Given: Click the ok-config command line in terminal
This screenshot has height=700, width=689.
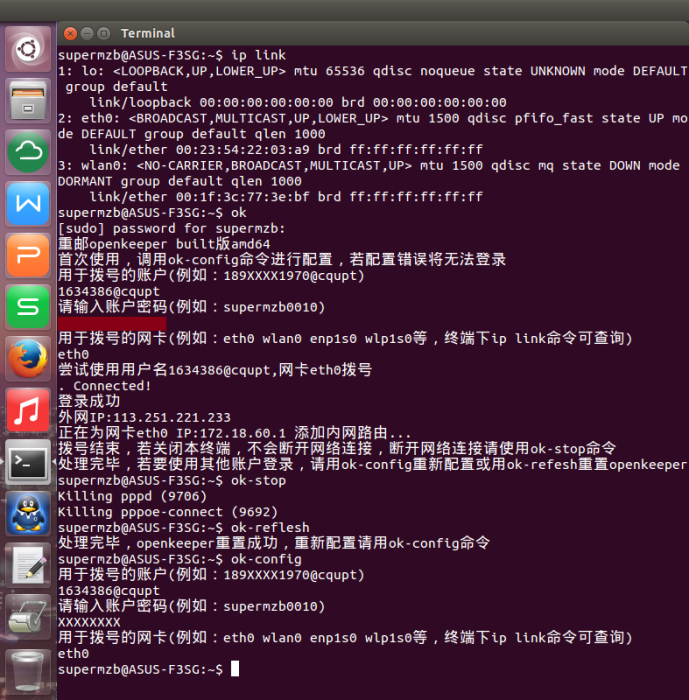Looking at the screenshot, I should pos(180,559).
